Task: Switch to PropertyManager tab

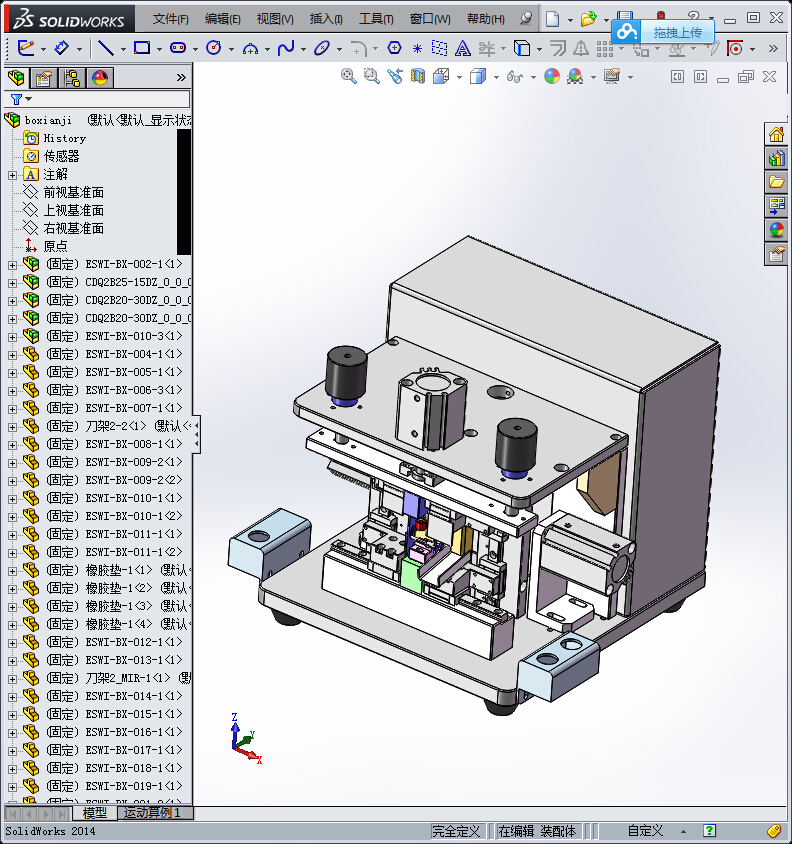Action: [44, 78]
